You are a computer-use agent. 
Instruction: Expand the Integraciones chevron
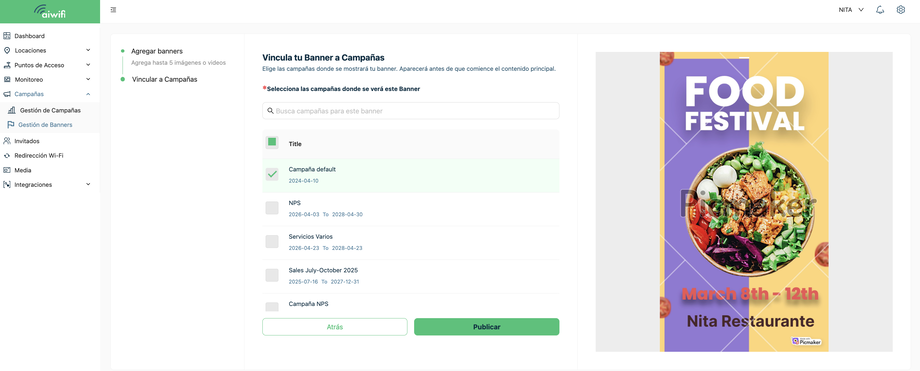pos(88,184)
